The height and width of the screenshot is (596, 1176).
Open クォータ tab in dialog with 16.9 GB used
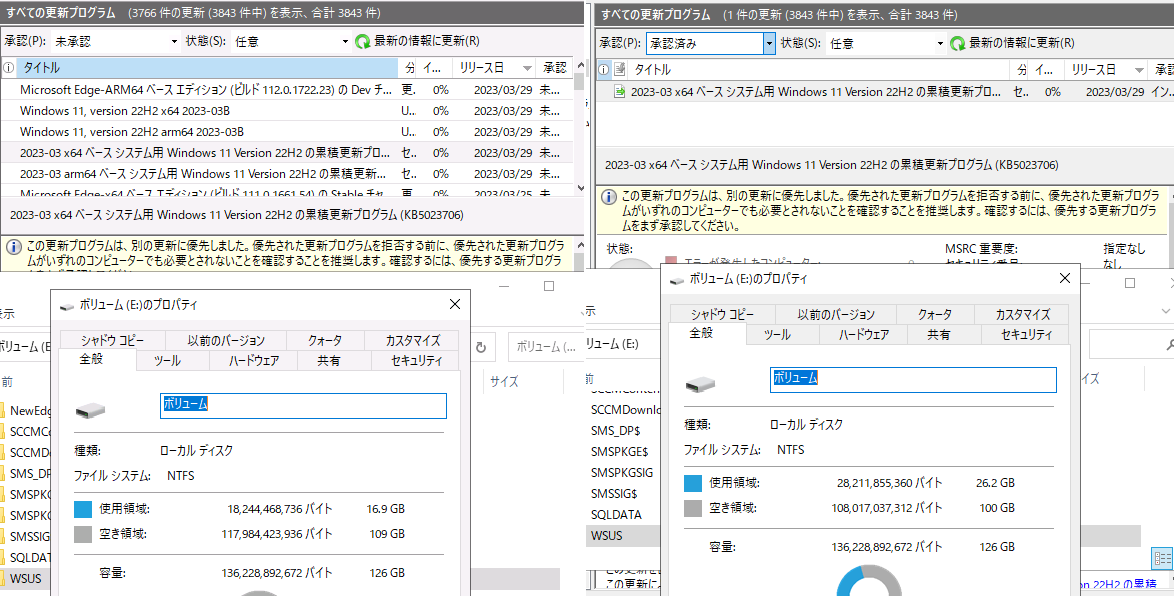[x=325, y=340]
